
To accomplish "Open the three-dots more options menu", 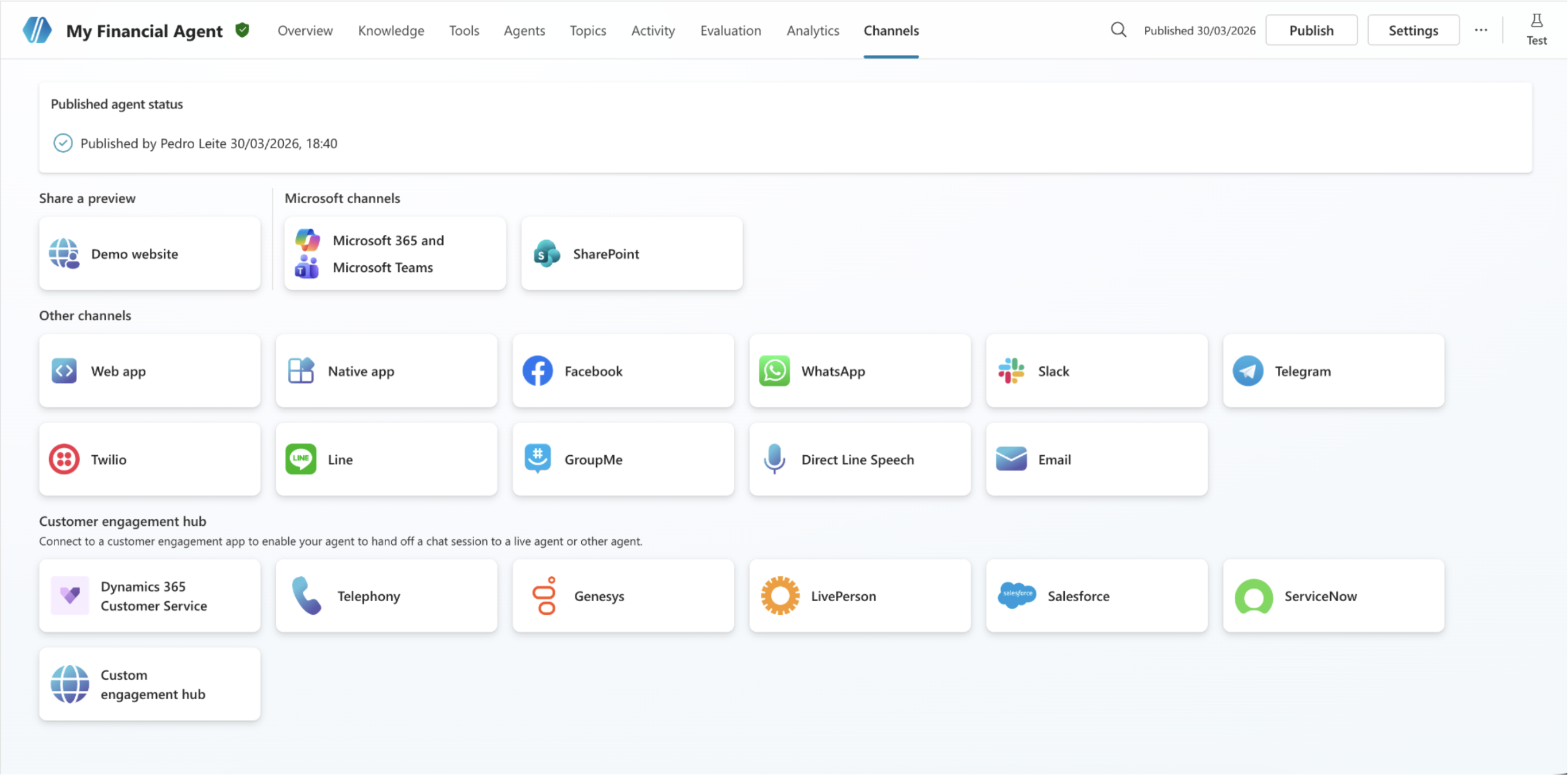I will 1481,30.
